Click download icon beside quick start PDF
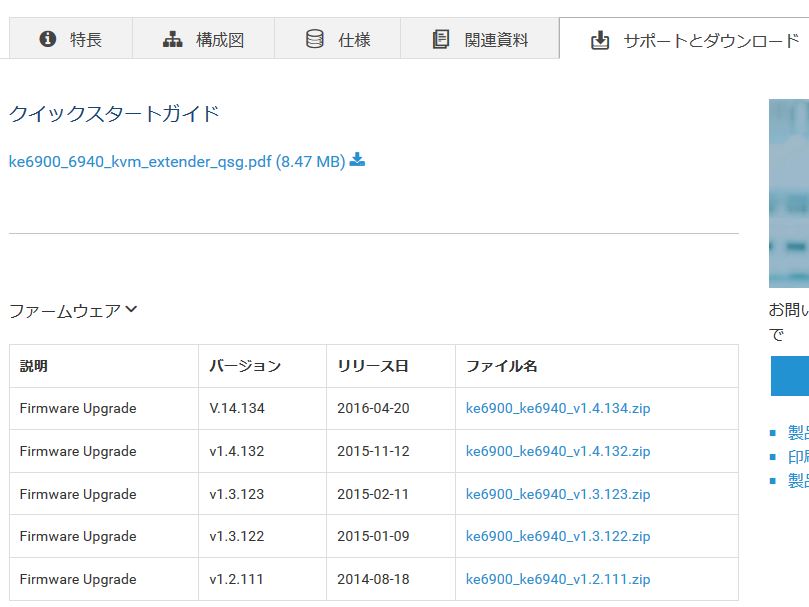Image resolution: width=809 pixels, height=607 pixels. point(357,160)
